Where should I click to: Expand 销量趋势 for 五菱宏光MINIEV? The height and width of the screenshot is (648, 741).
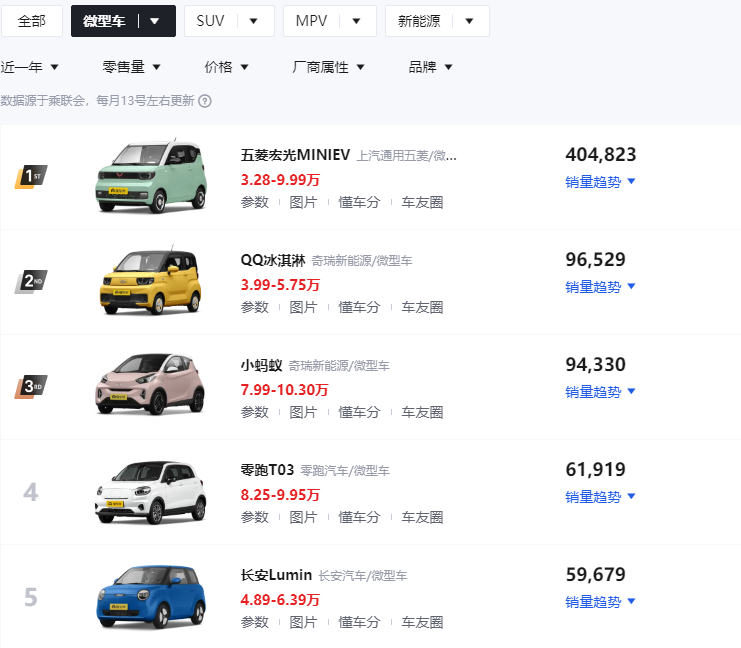[600, 181]
